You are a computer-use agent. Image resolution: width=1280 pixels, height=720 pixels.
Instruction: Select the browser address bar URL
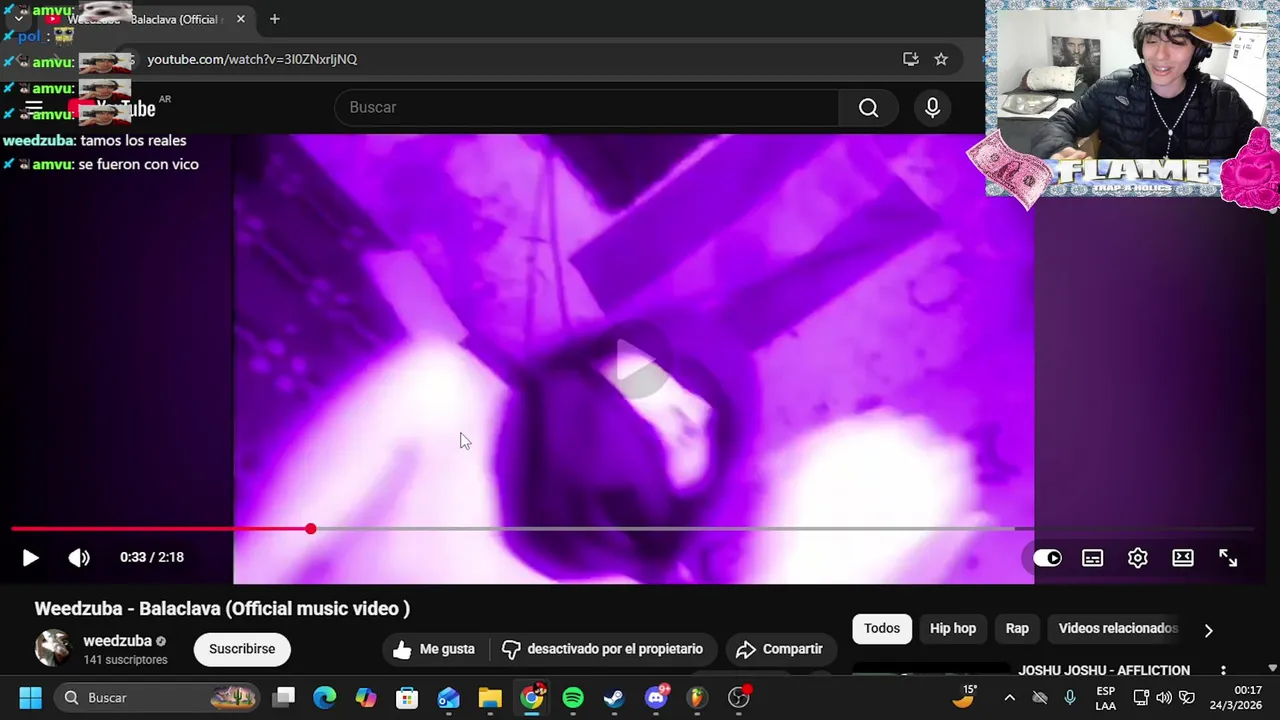tap(252, 59)
